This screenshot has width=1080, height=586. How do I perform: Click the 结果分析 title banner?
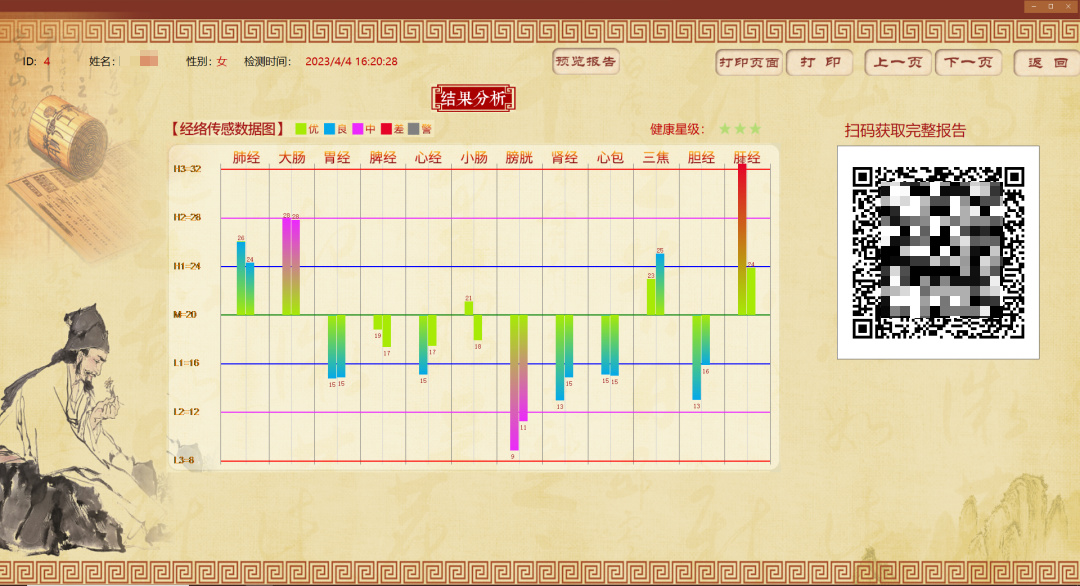point(473,98)
